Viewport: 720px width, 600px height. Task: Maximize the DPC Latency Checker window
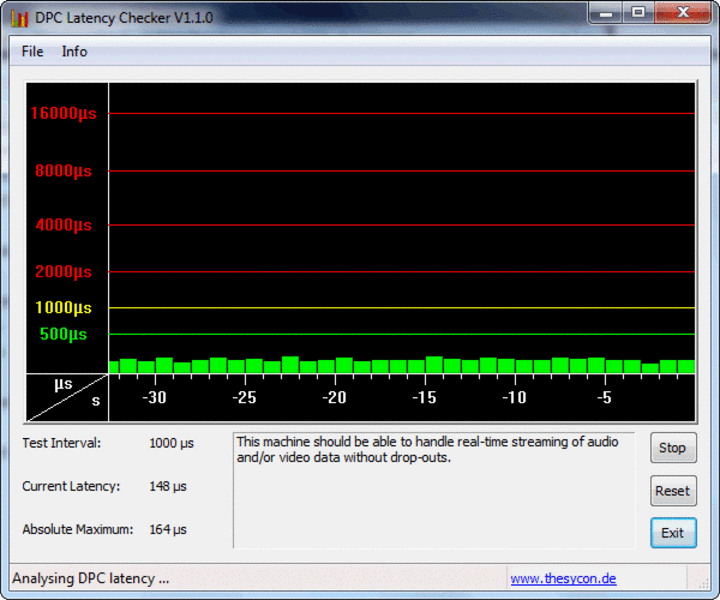click(x=638, y=13)
